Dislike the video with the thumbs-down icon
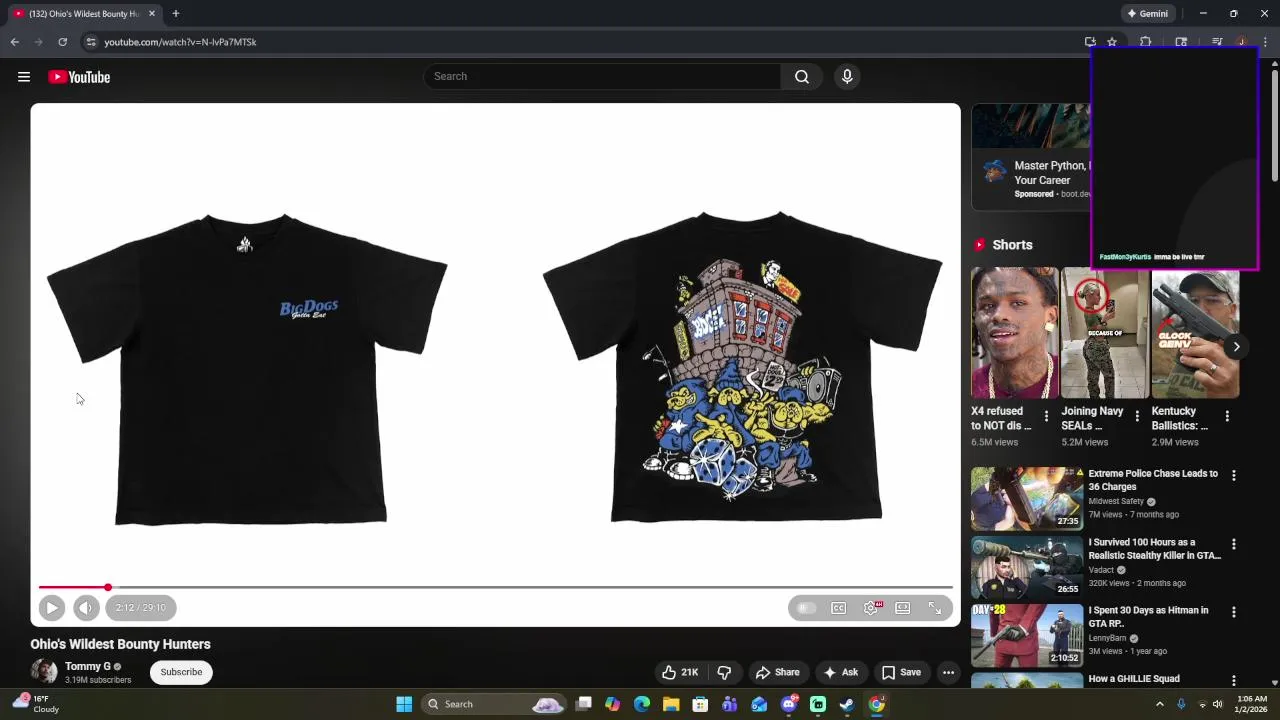This screenshot has width=1280, height=720. pos(725,672)
